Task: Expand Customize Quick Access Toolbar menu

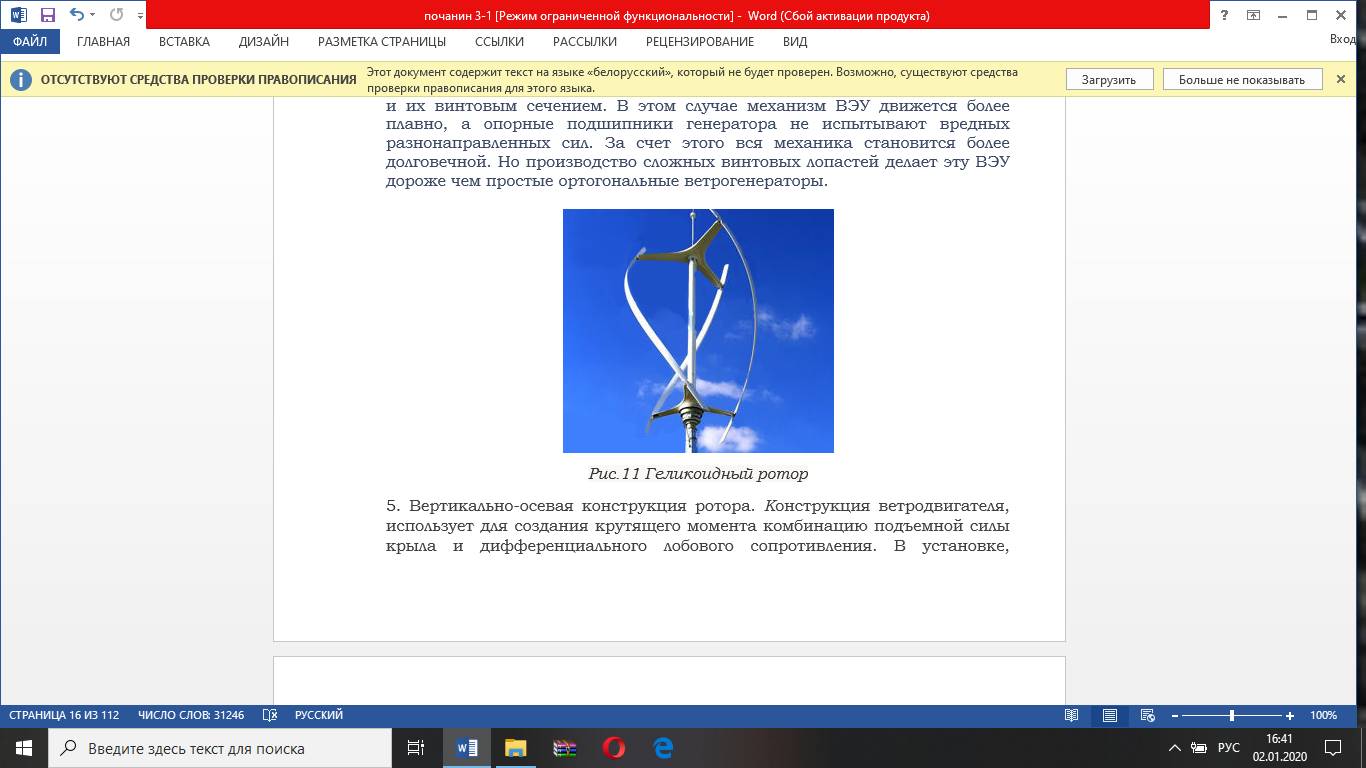Action: (139, 17)
